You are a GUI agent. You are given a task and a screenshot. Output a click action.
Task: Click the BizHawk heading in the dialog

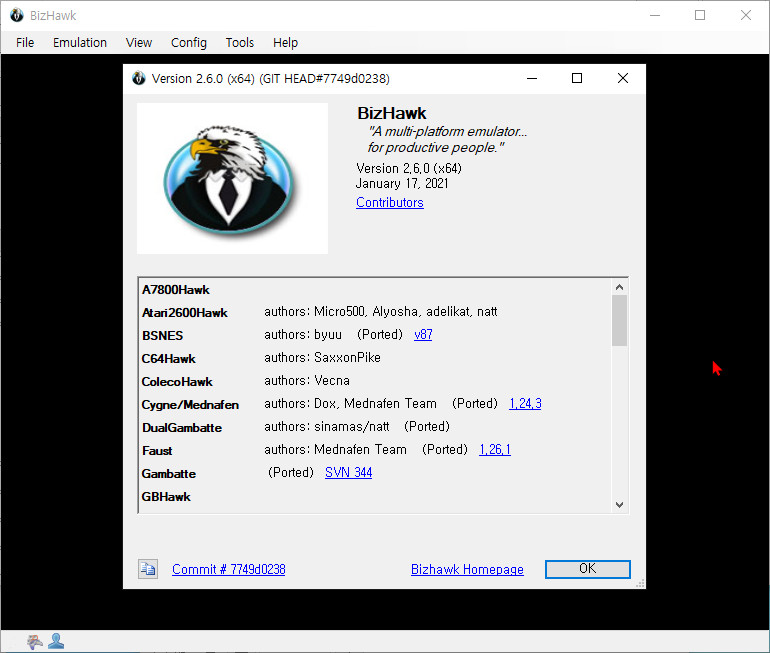click(x=392, y=113)
